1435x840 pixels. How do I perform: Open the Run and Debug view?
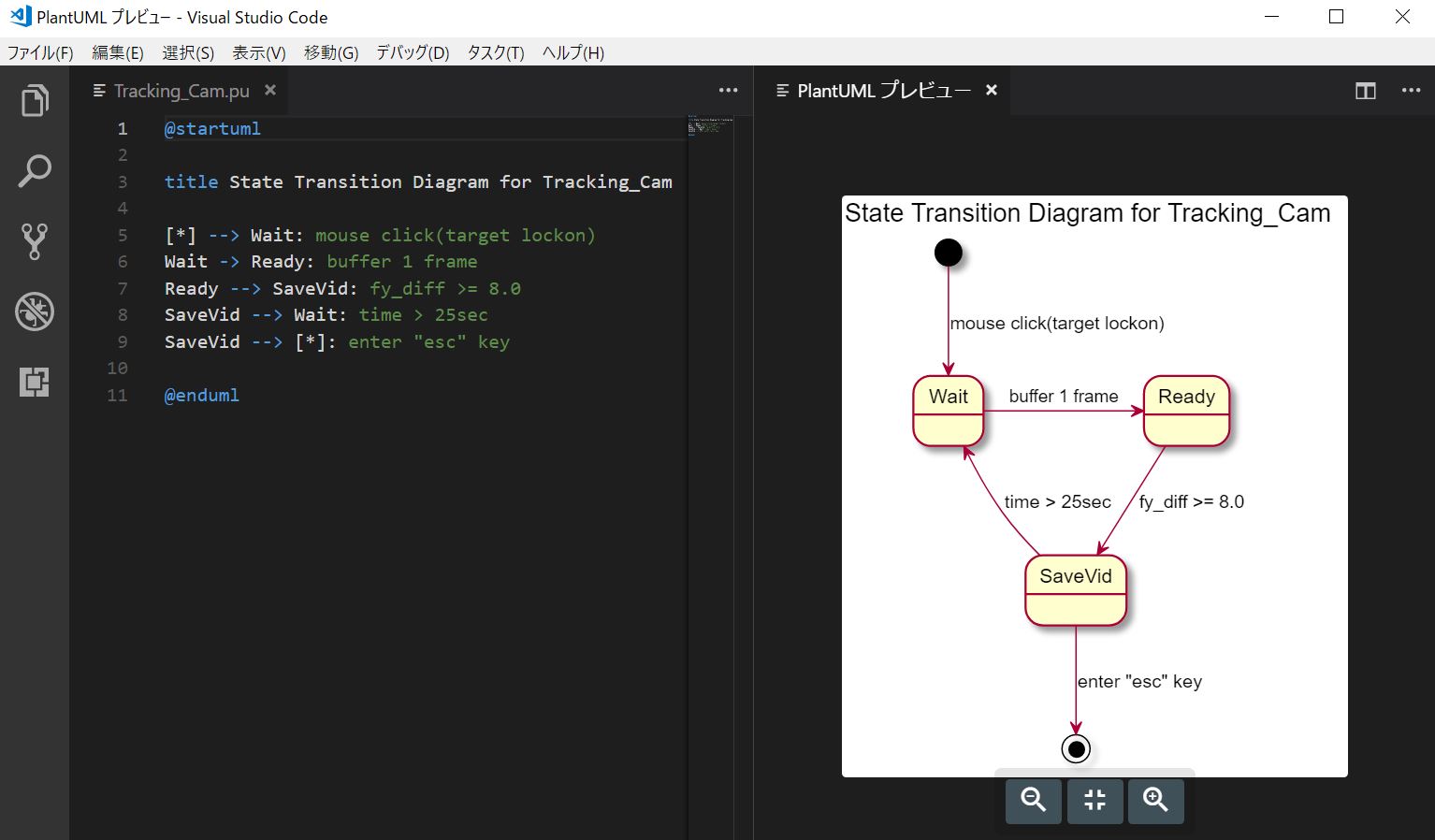(35, 311)
